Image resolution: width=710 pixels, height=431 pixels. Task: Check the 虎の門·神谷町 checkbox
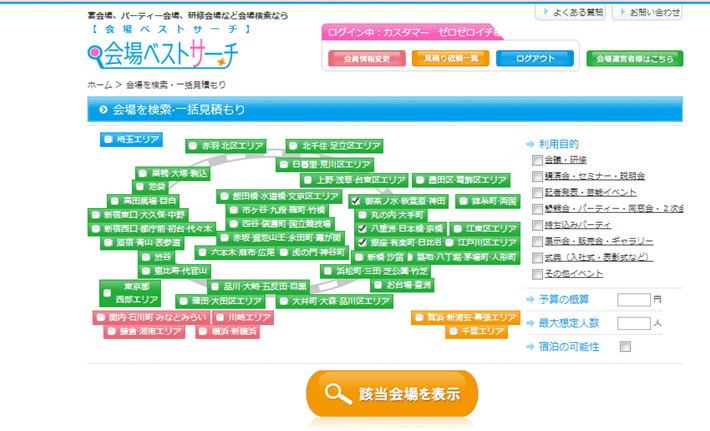[x=284, y=252]
